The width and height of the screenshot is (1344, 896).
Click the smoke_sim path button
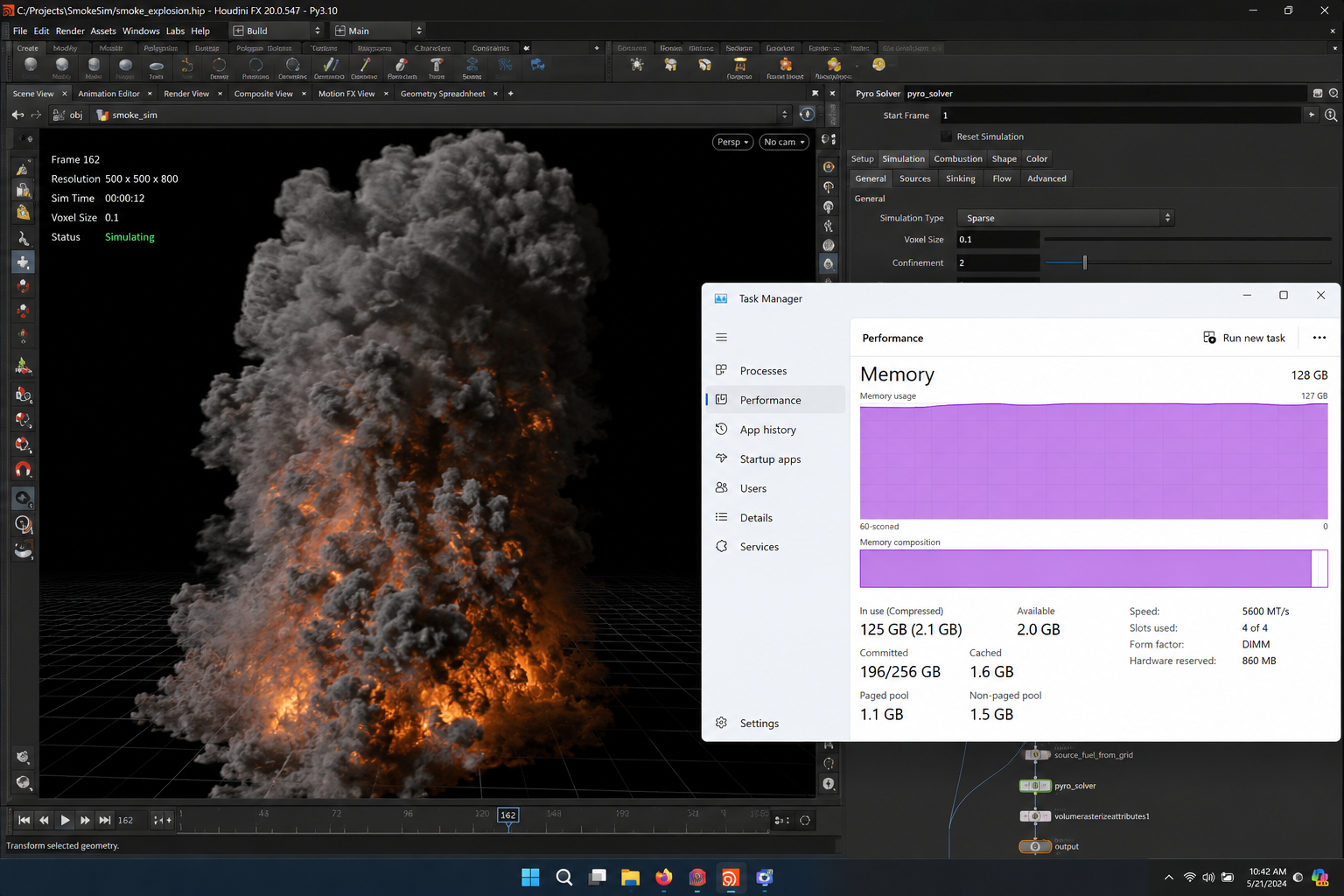coord(127,115)
